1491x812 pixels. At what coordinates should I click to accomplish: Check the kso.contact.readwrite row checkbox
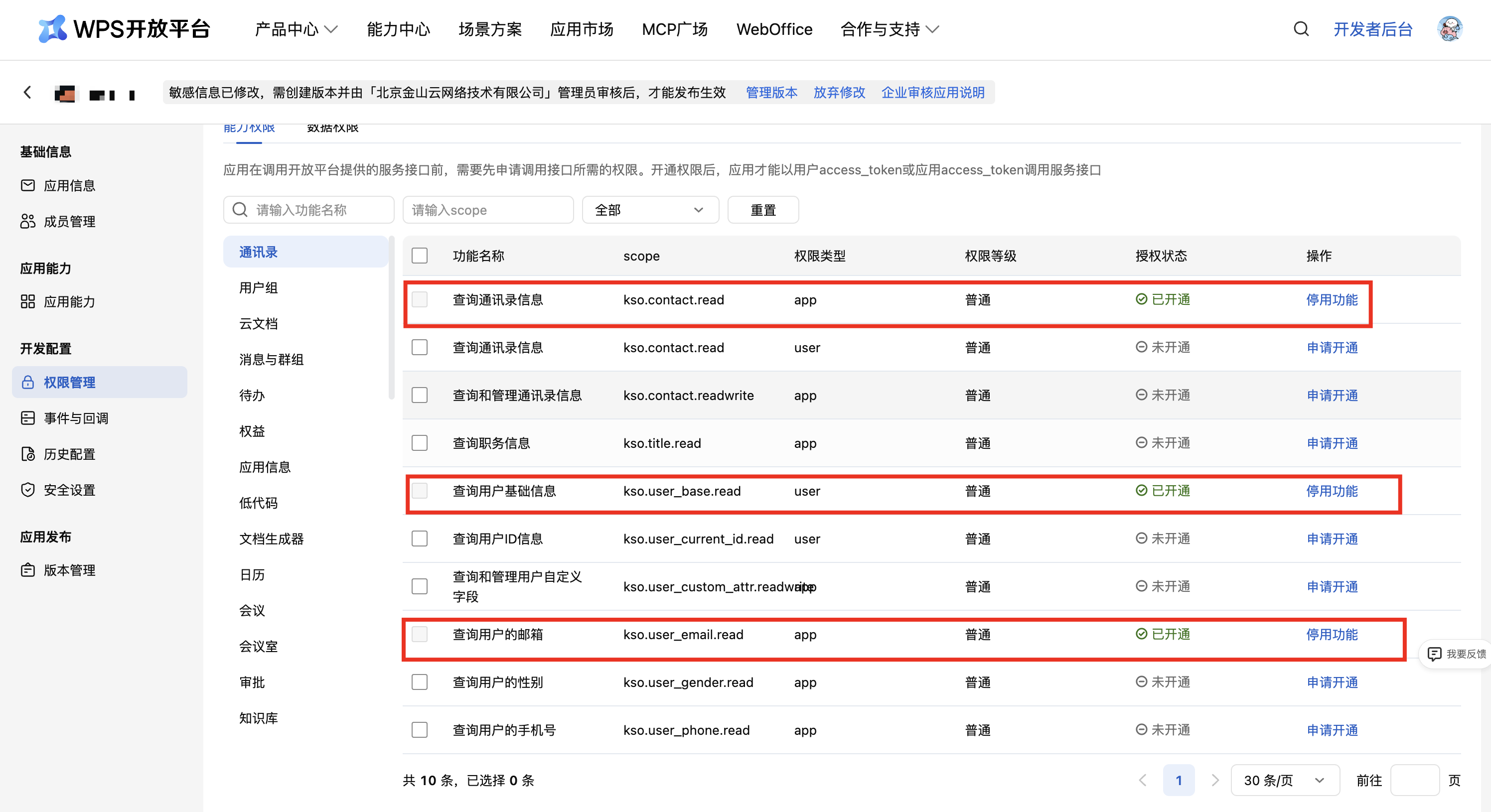(419, 396)
